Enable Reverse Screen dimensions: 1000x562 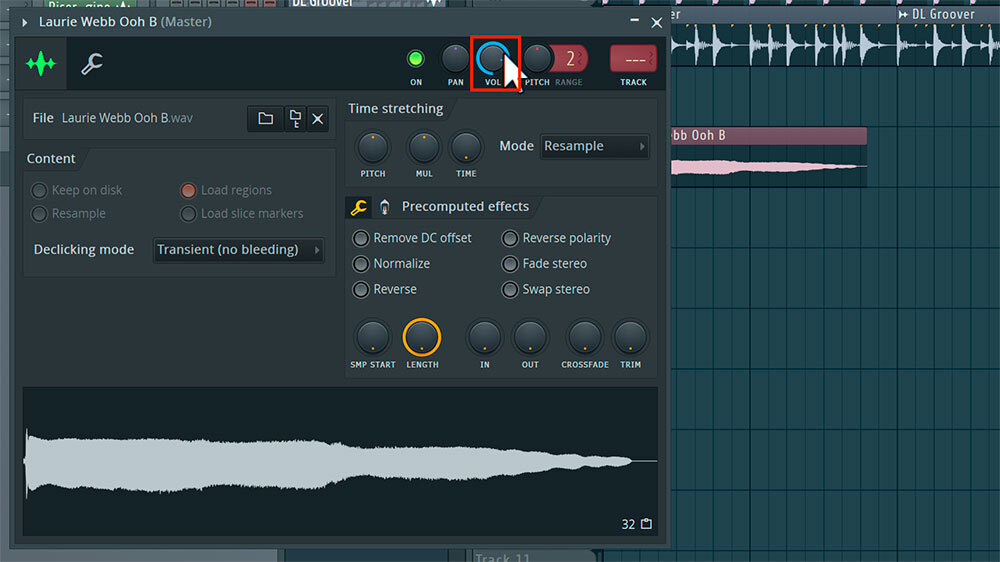[361, 290]
